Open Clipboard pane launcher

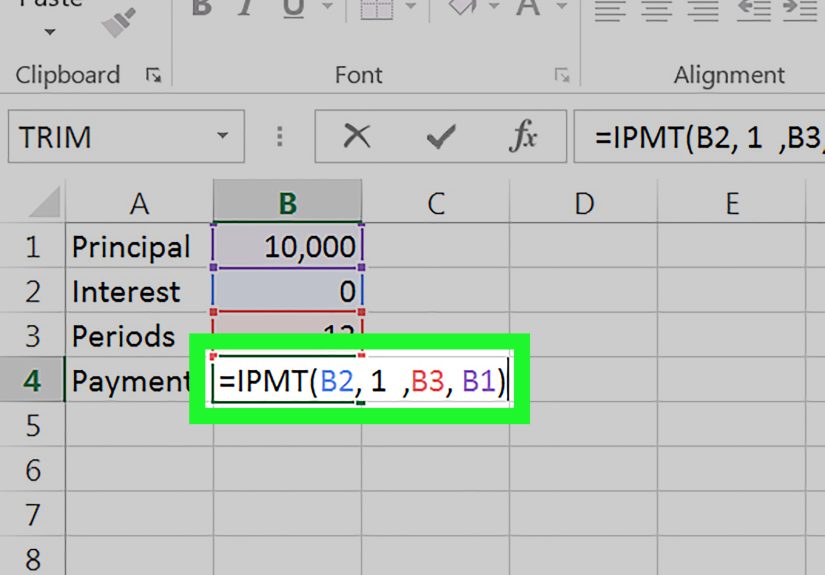153,75
